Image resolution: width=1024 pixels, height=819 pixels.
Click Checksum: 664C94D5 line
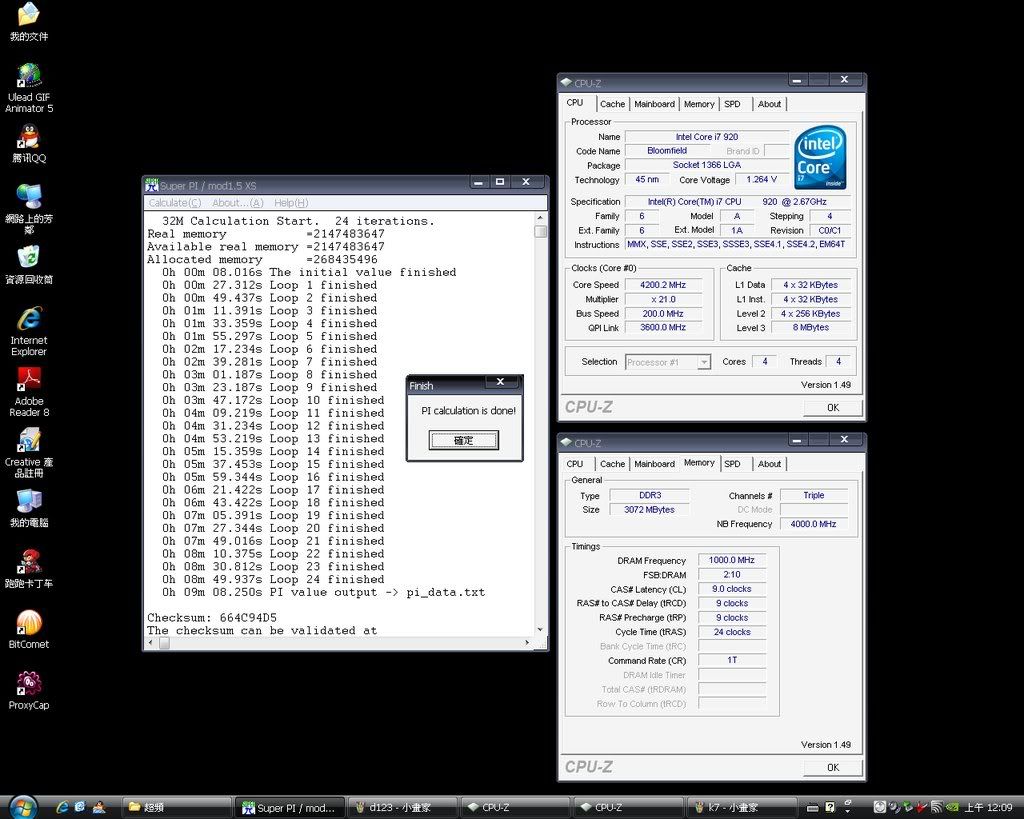(x=212, y=617)
